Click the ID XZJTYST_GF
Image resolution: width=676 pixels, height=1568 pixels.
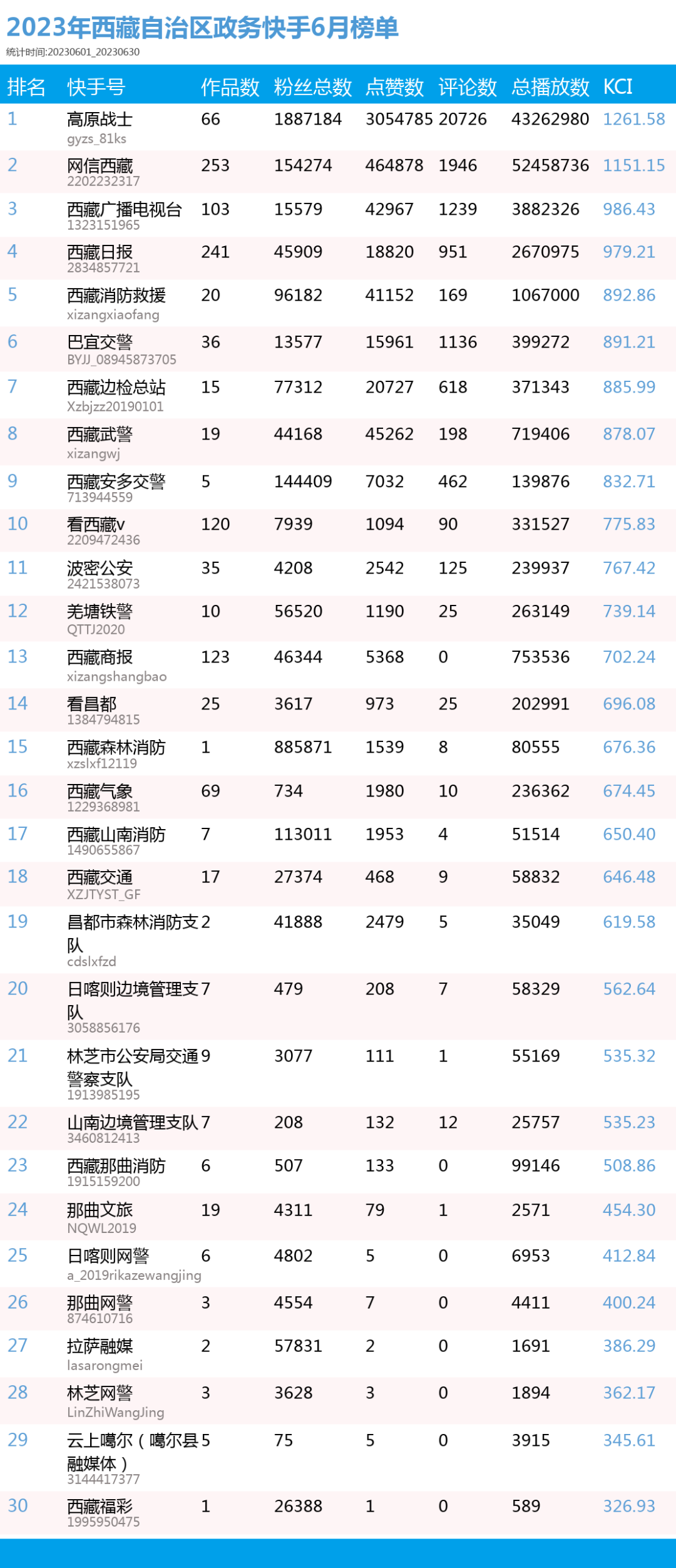103,894
